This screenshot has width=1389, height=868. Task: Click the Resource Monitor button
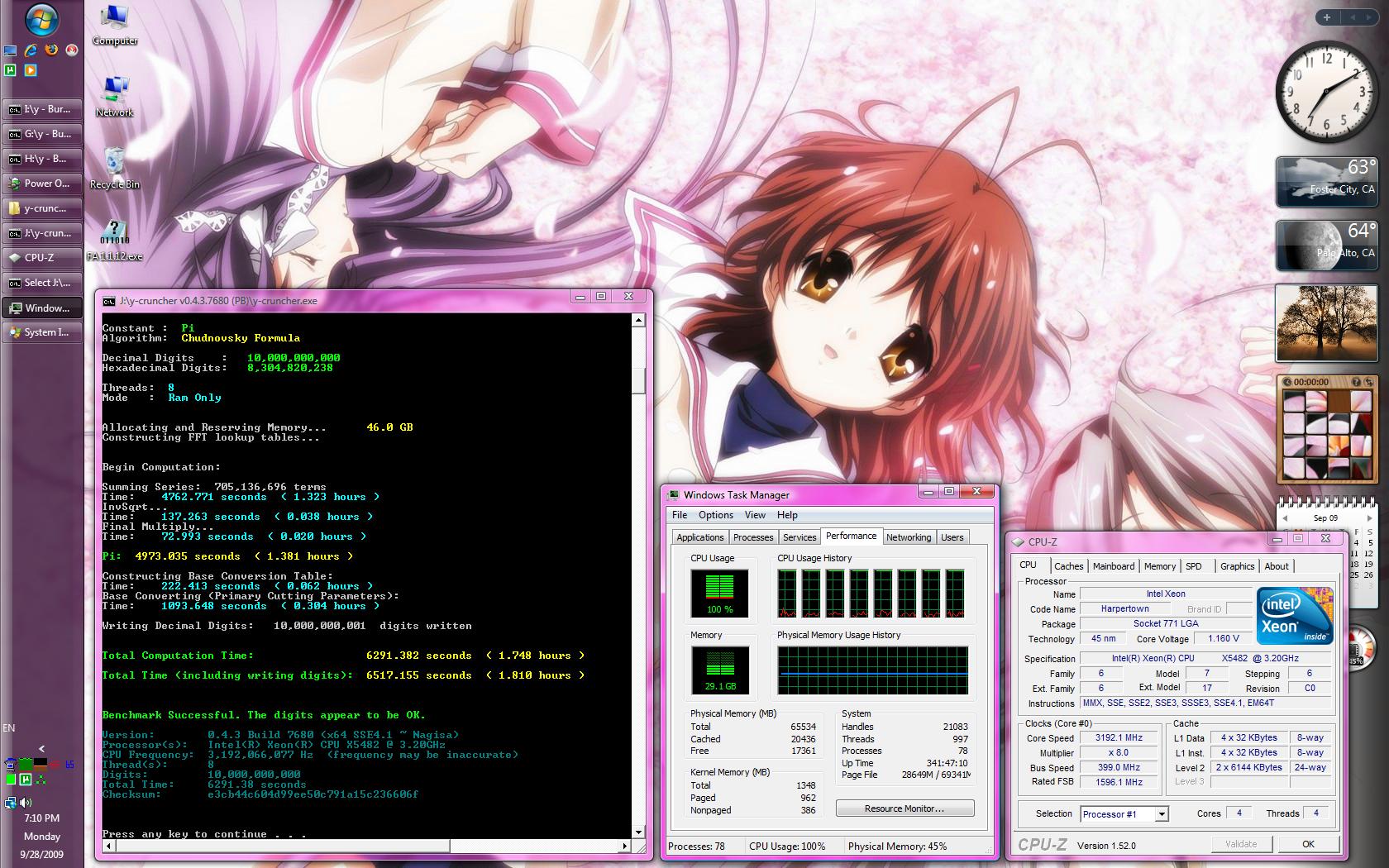[905, 808]
